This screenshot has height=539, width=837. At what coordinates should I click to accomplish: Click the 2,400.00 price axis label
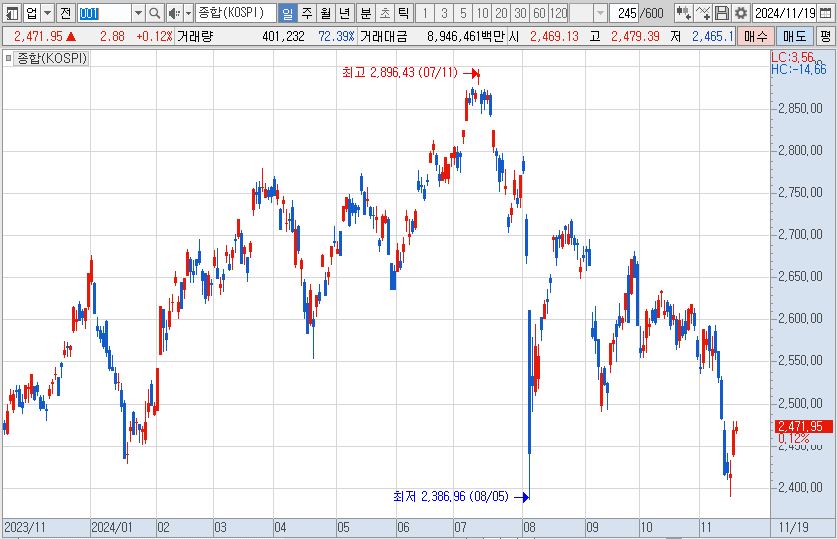point(800,487)
